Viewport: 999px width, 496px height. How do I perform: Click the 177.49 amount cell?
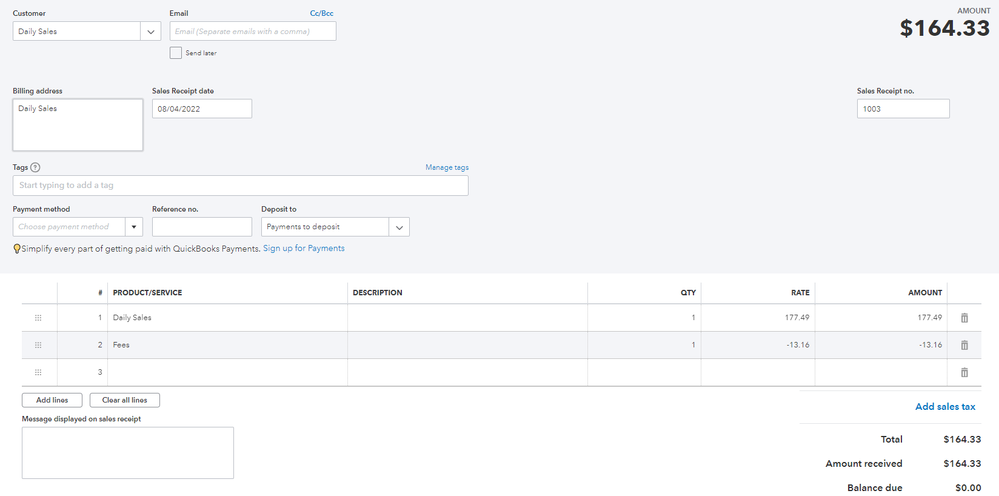point(881,318)
